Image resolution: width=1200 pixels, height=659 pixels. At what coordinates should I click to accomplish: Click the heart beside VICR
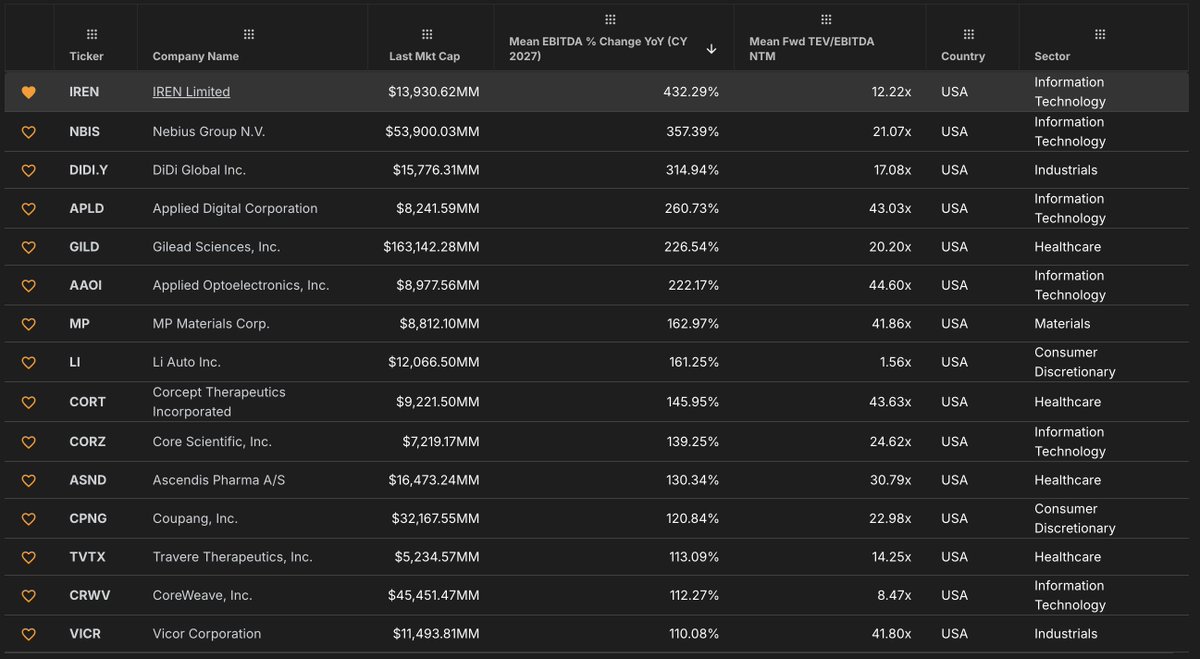pos(28,634)
